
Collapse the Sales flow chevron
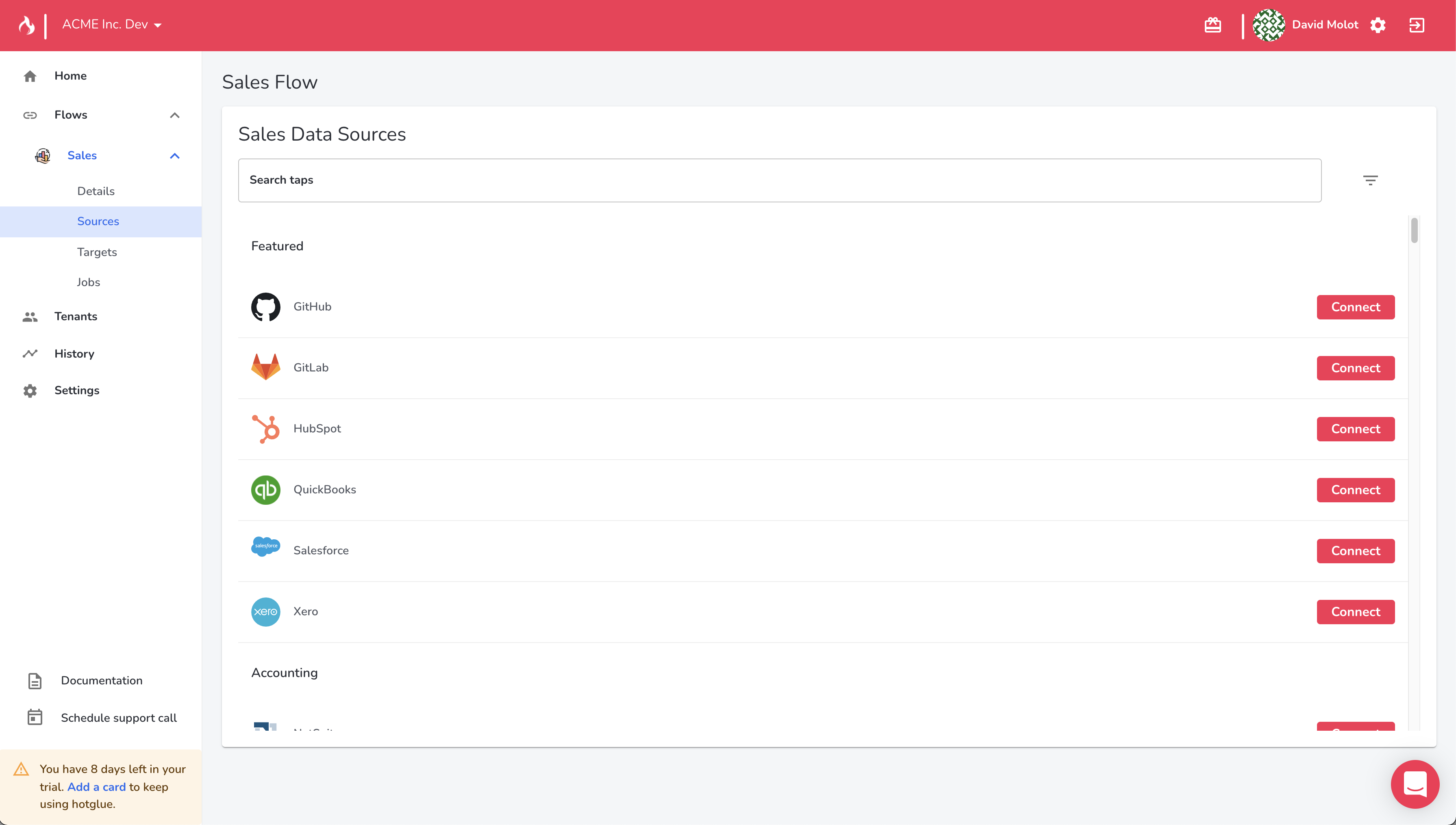click(x=174, y=156)
